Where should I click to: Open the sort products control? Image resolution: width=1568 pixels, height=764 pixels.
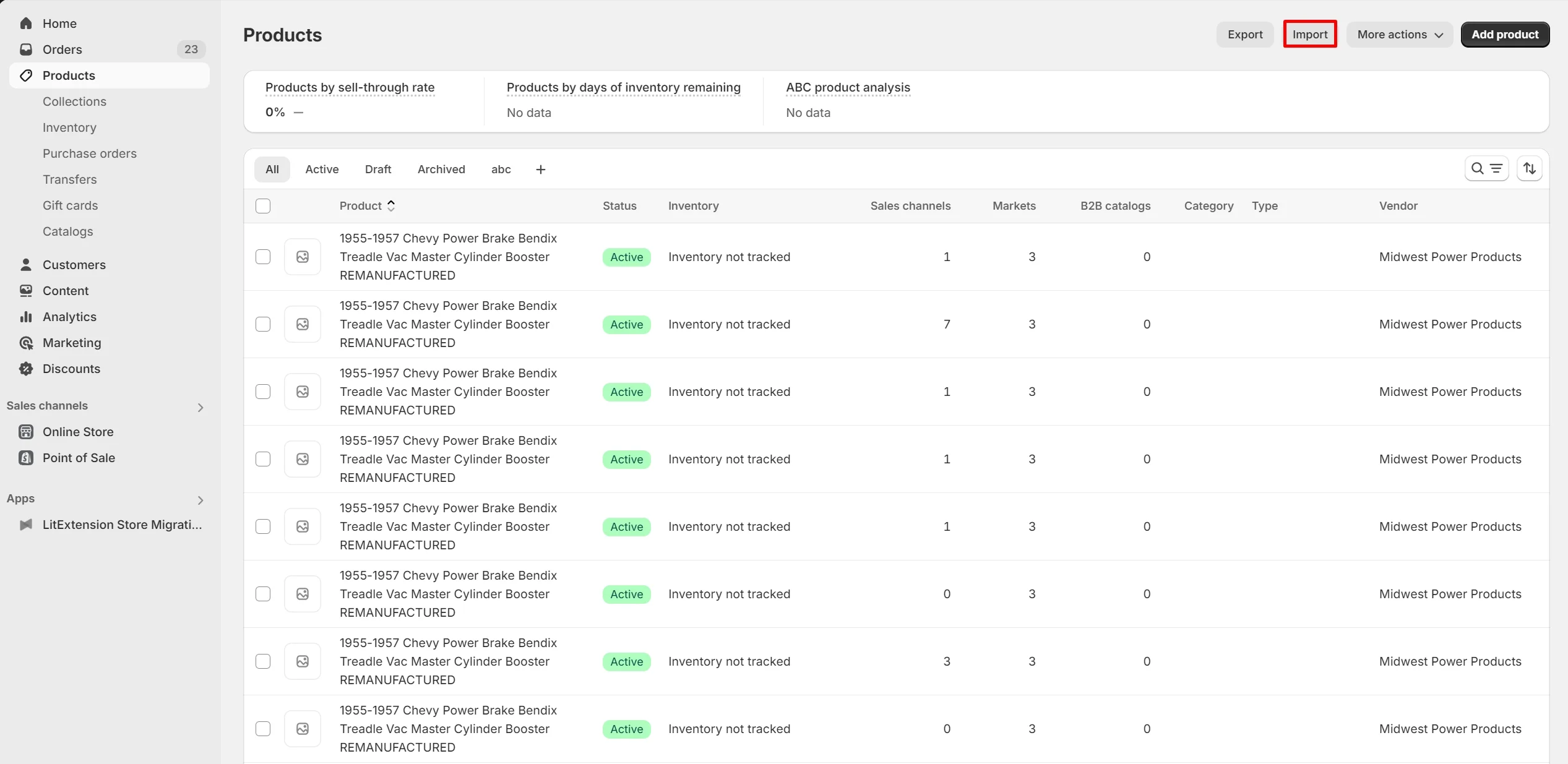pyautogui.click(x=1529, y=168)
